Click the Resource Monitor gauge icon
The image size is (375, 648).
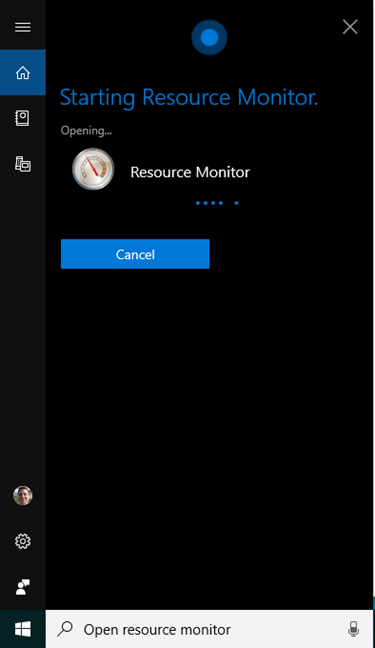[93, 169]
